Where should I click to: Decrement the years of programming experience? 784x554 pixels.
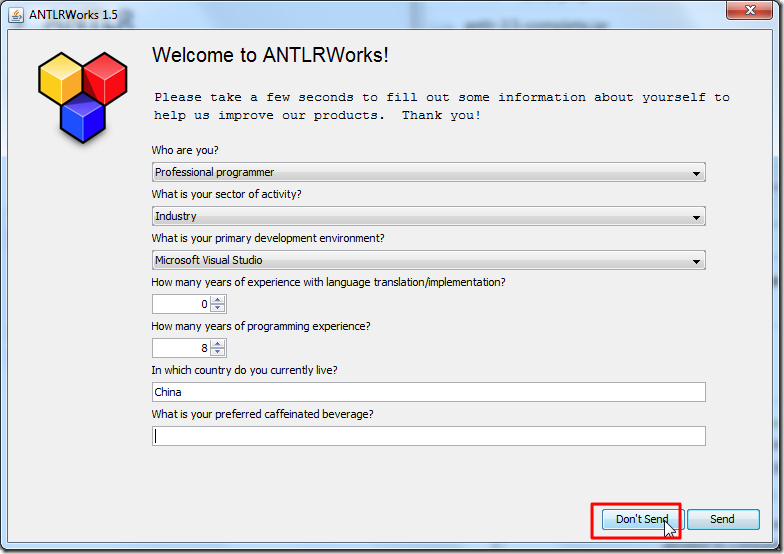pos(218,352)
